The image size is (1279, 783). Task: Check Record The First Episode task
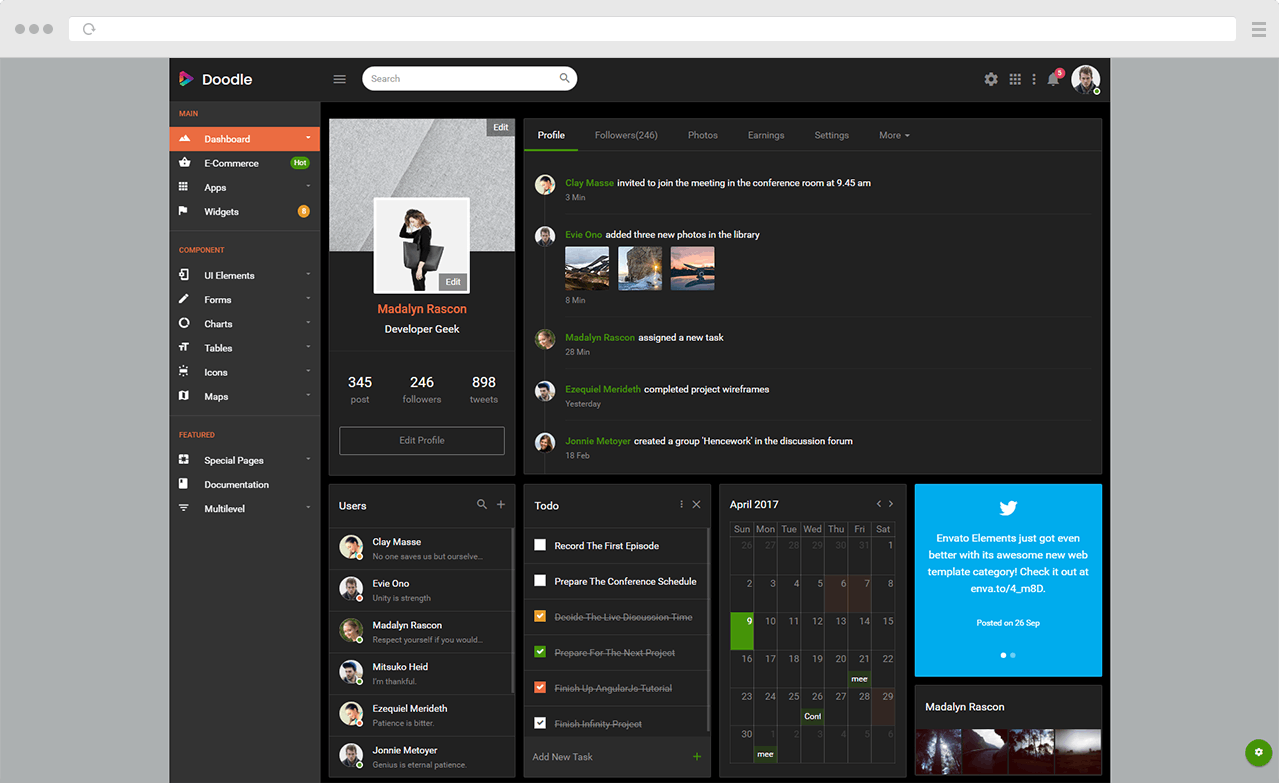[540, 545]
